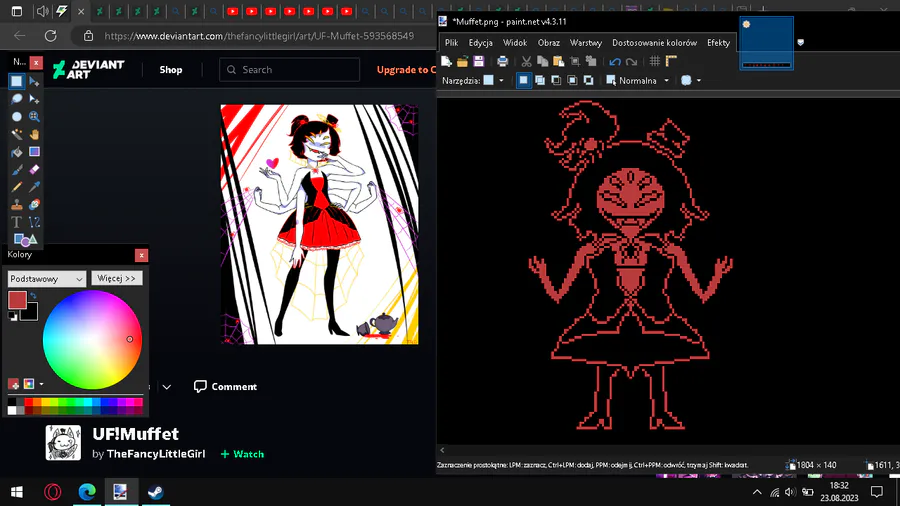The image size is (900, 506).
Task: Open the Warstwy menu
Action: [585, 42]
